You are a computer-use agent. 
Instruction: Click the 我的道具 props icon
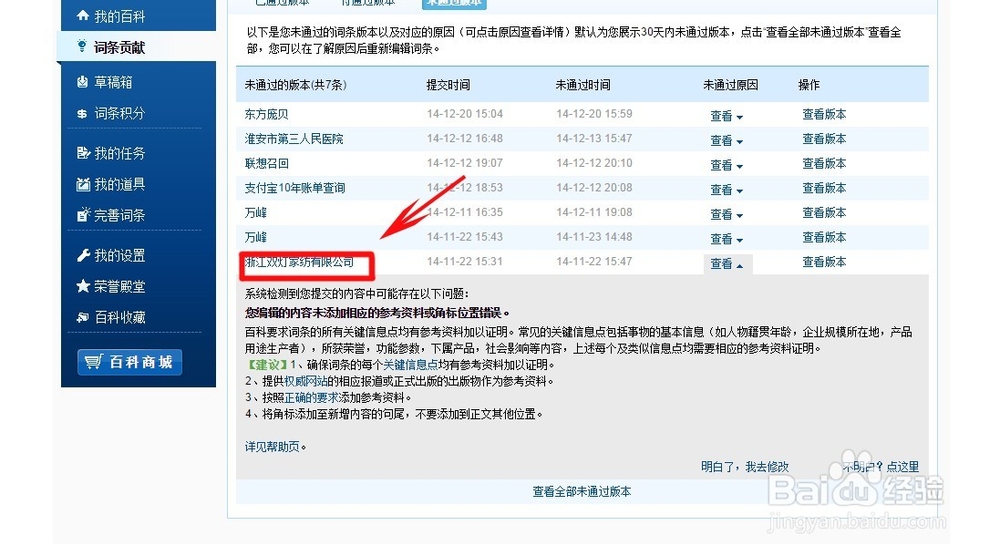click(83, 184)
